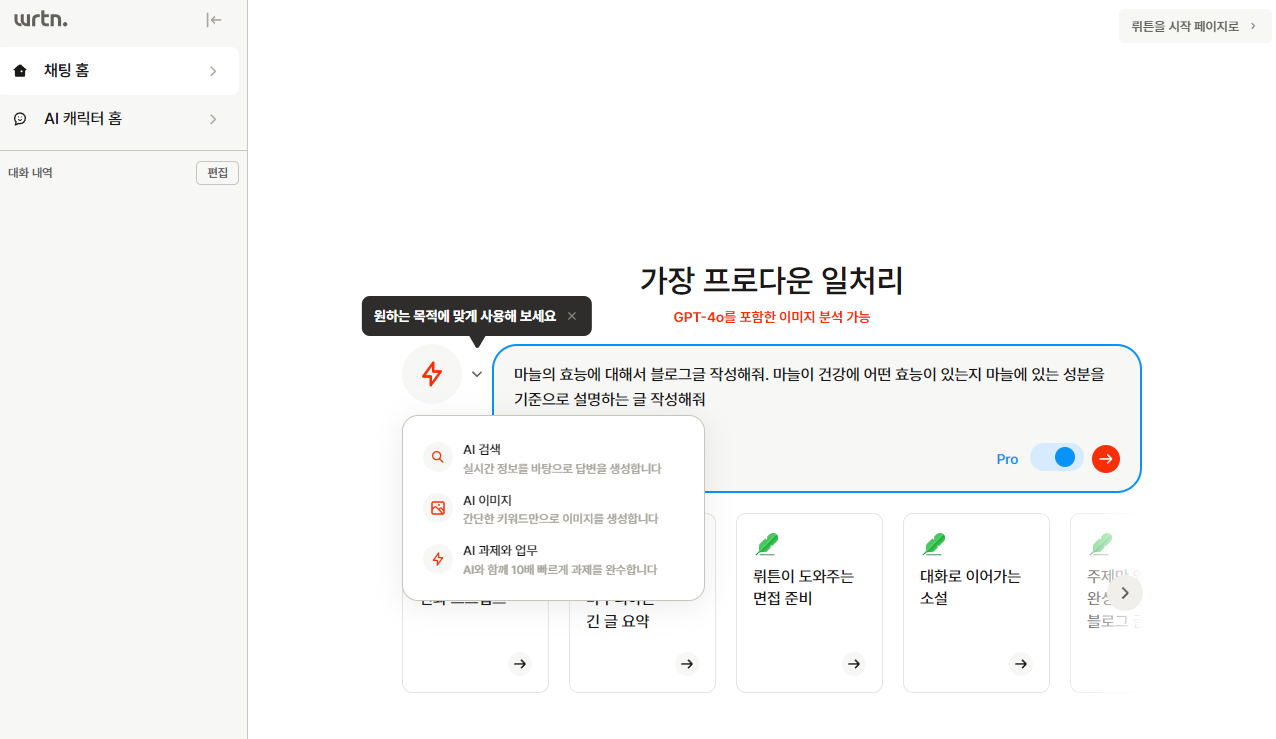Click the 편집 button
The width and height of the screenshot is (1276, 739).
[x=217, y=173]
